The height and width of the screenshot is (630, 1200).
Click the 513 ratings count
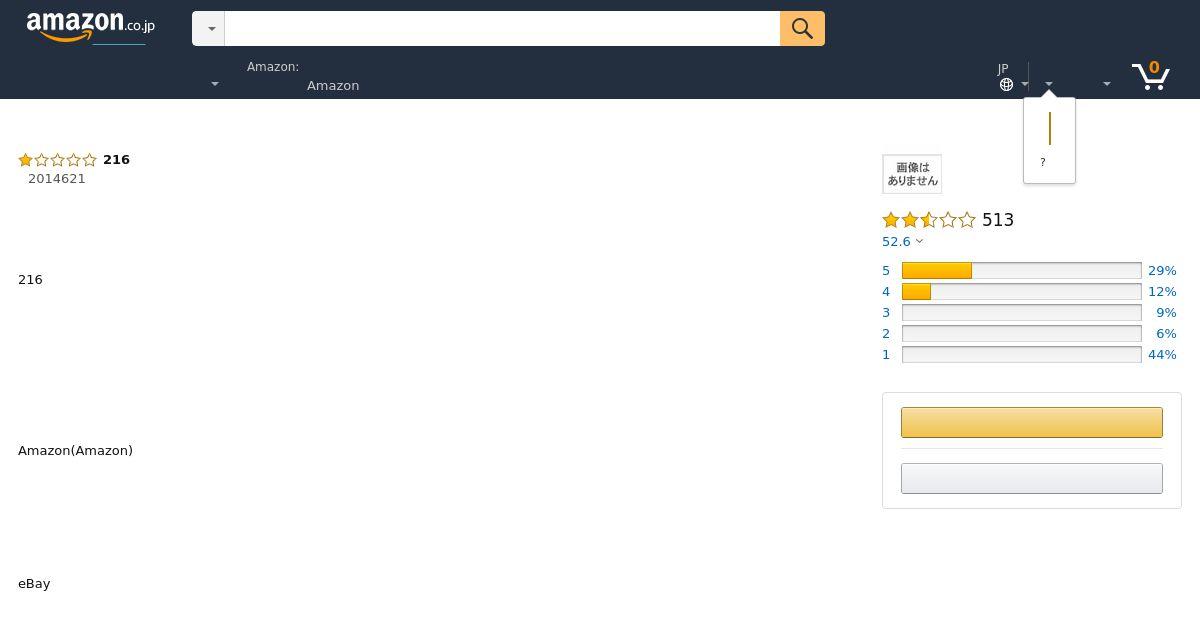click(x=998, y=220)
